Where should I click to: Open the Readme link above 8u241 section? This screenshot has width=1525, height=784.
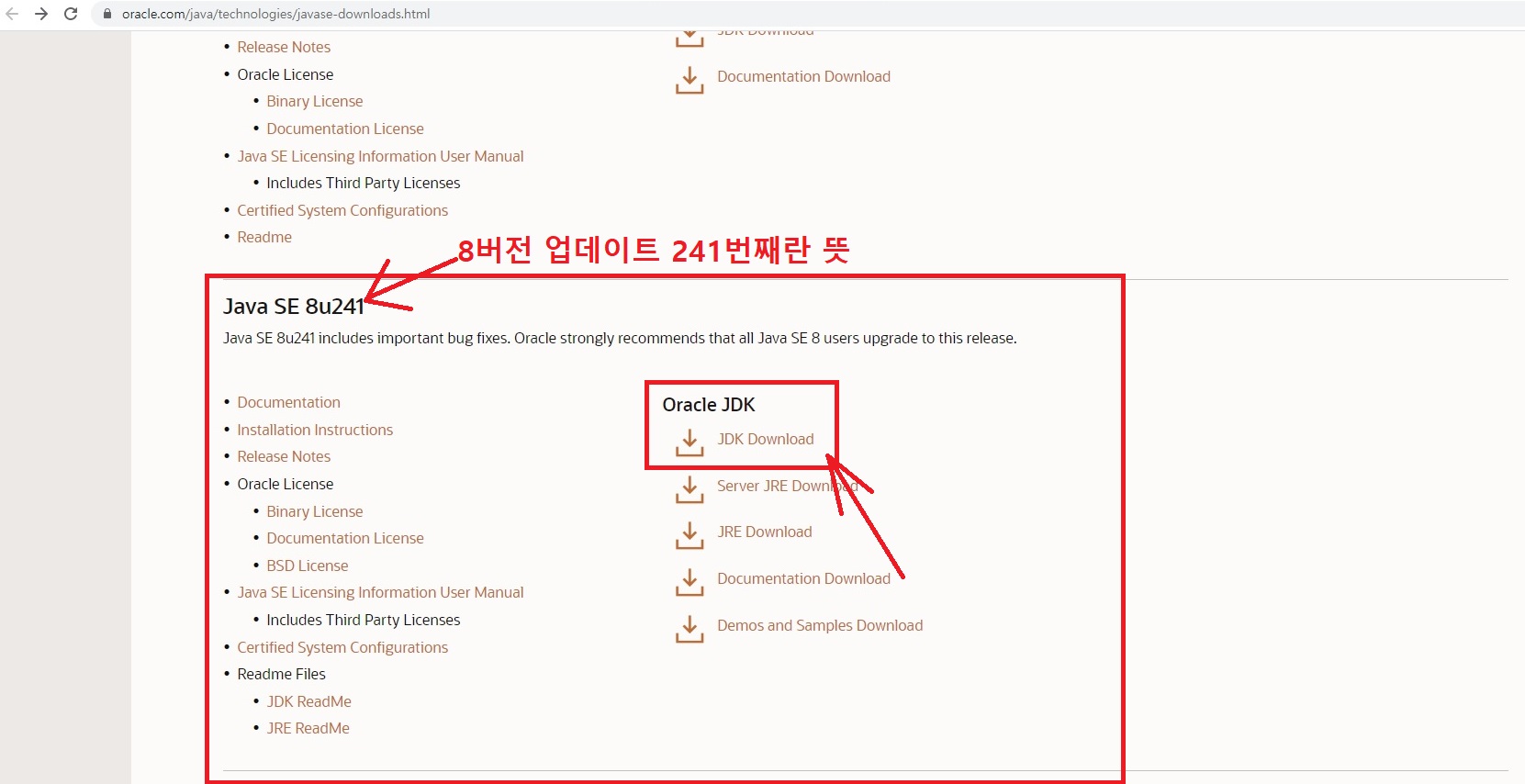pos(264,237)
